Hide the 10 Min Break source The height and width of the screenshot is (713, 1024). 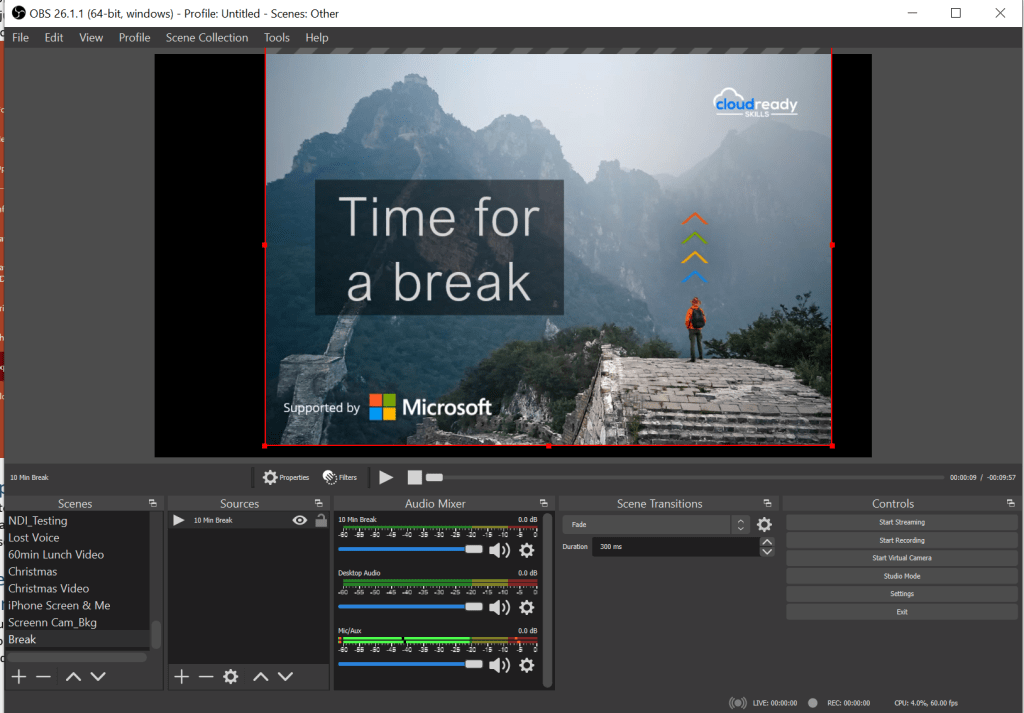(299, 521)
